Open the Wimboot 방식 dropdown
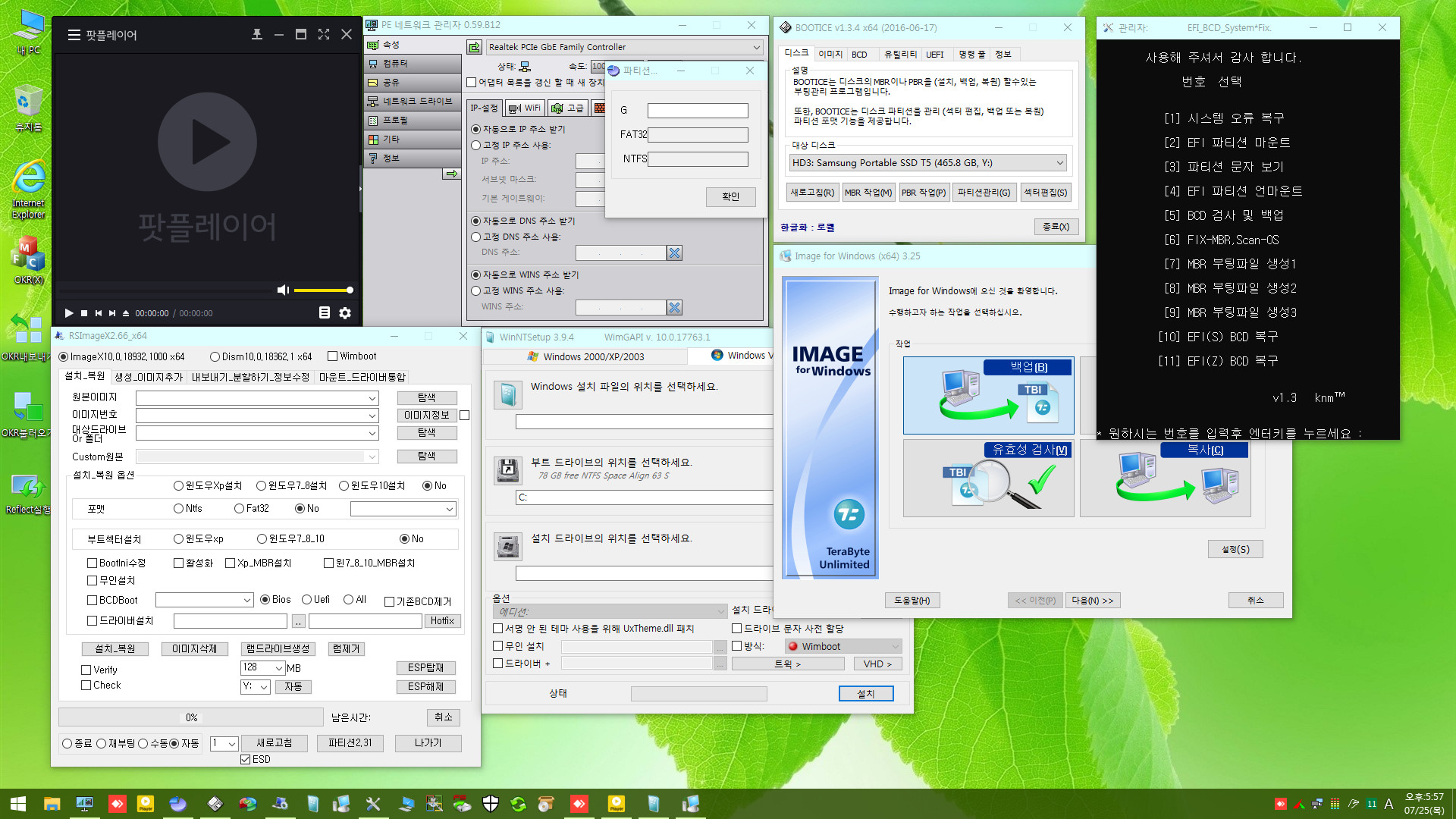Image resolution: width=1456 pixels, height=819 pixels. coord(843,647)
